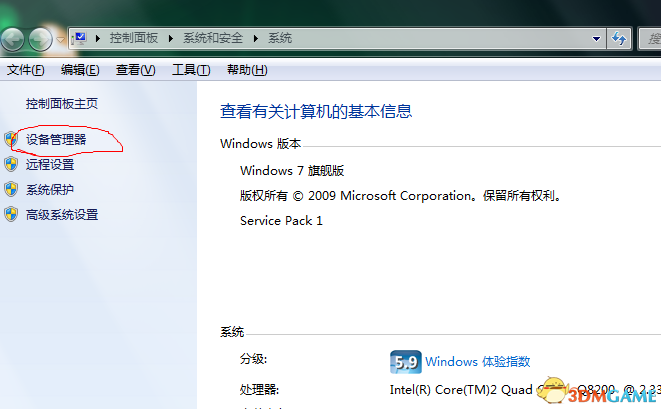Open the 编辑(E) menu
Viewport: 661px width, 409px height.
80,70
